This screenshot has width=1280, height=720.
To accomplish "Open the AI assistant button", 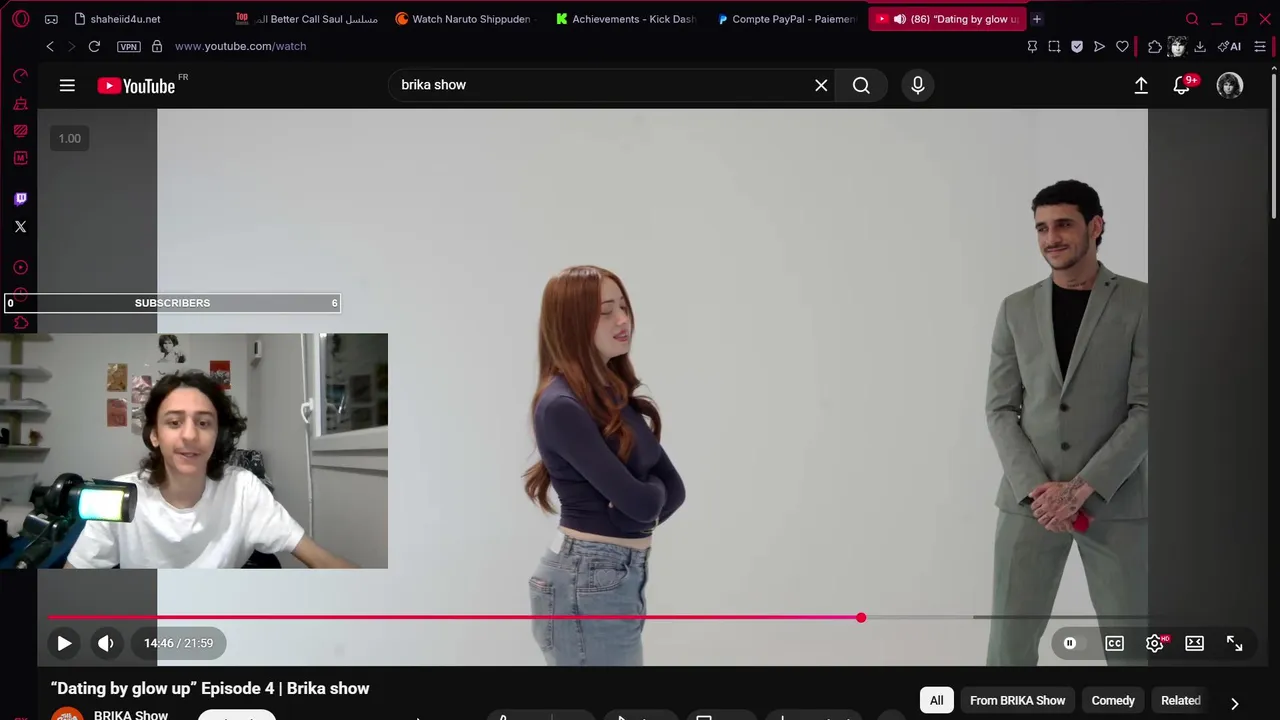I will pos(1229,46).
